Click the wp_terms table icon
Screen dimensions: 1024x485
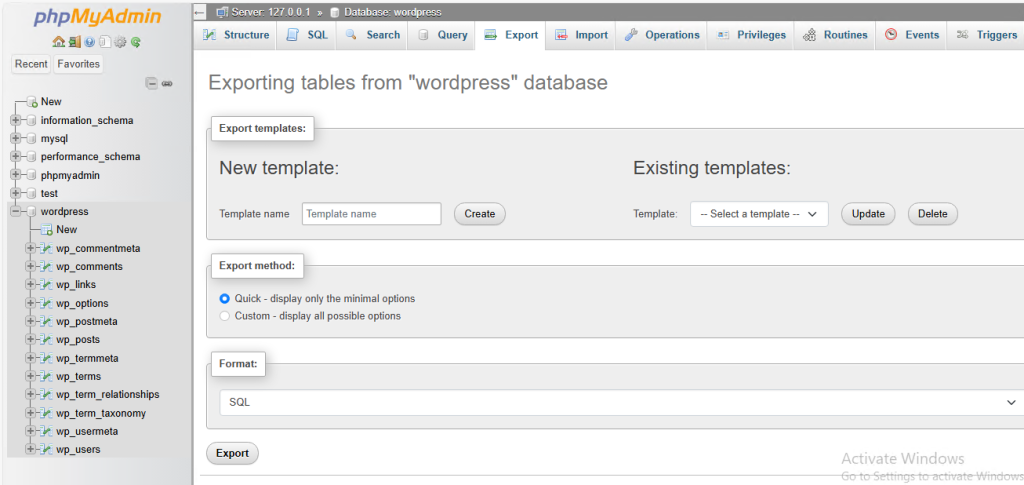point(46,377)
